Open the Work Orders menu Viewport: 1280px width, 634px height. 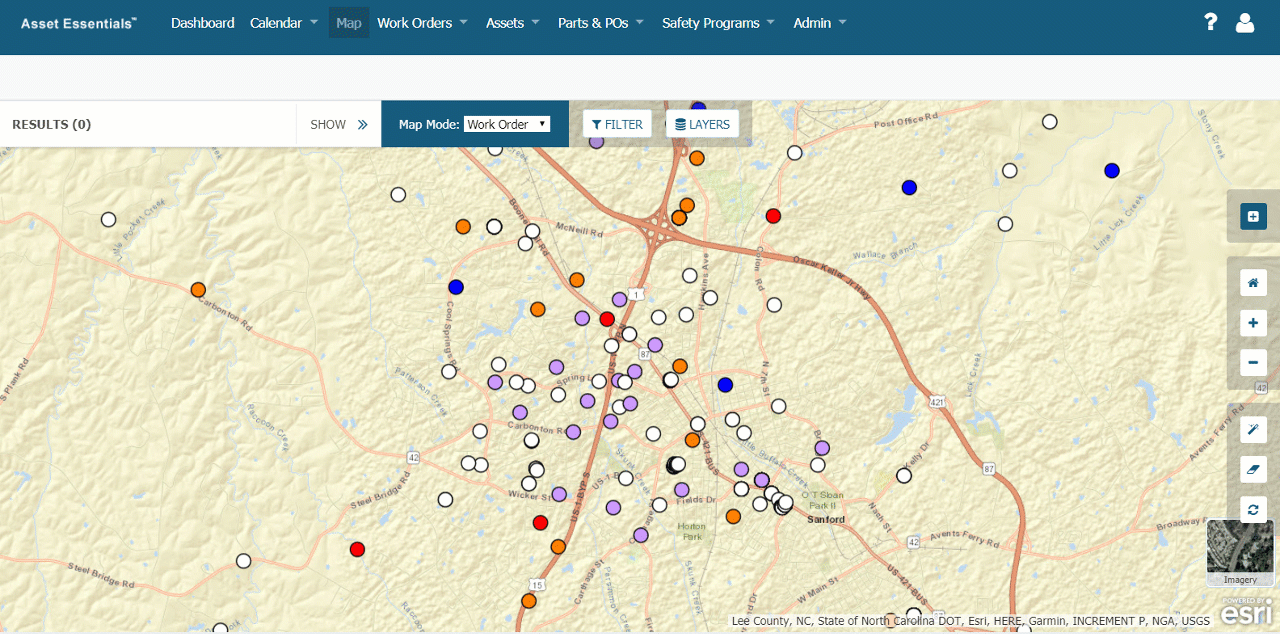pos(422,22)
